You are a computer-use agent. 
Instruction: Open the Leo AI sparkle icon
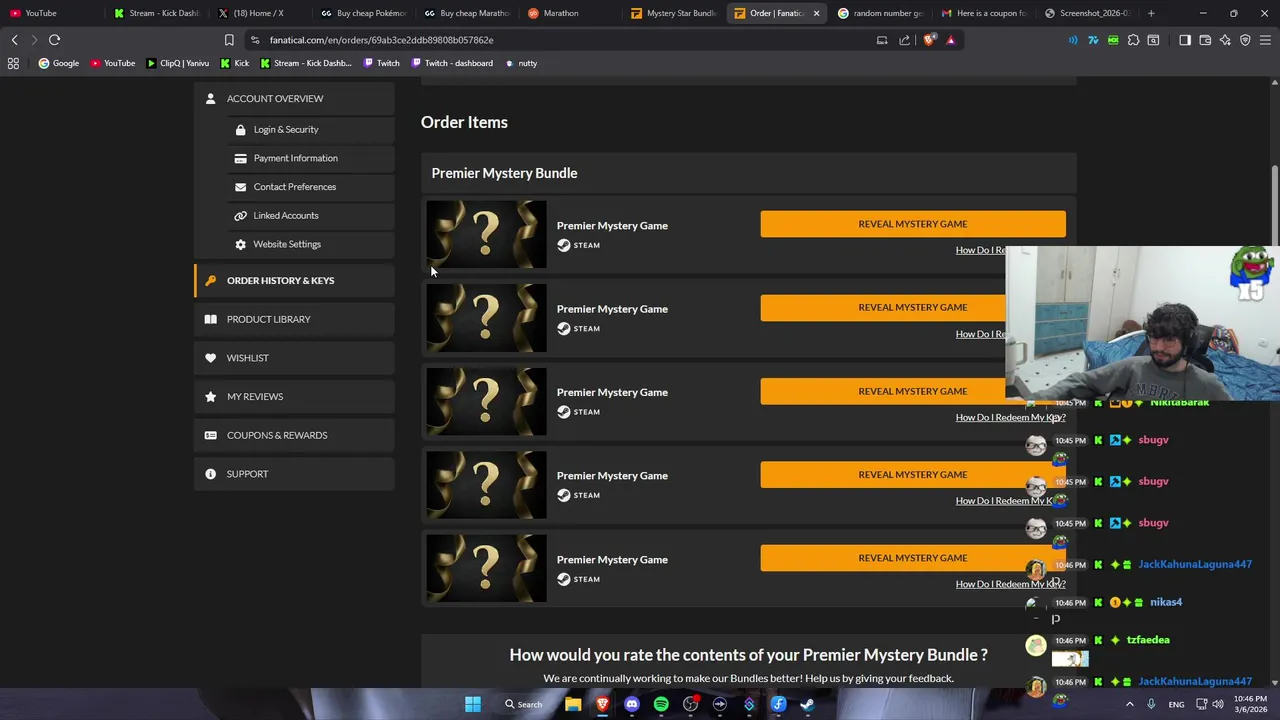click(x=1225, y=40)
